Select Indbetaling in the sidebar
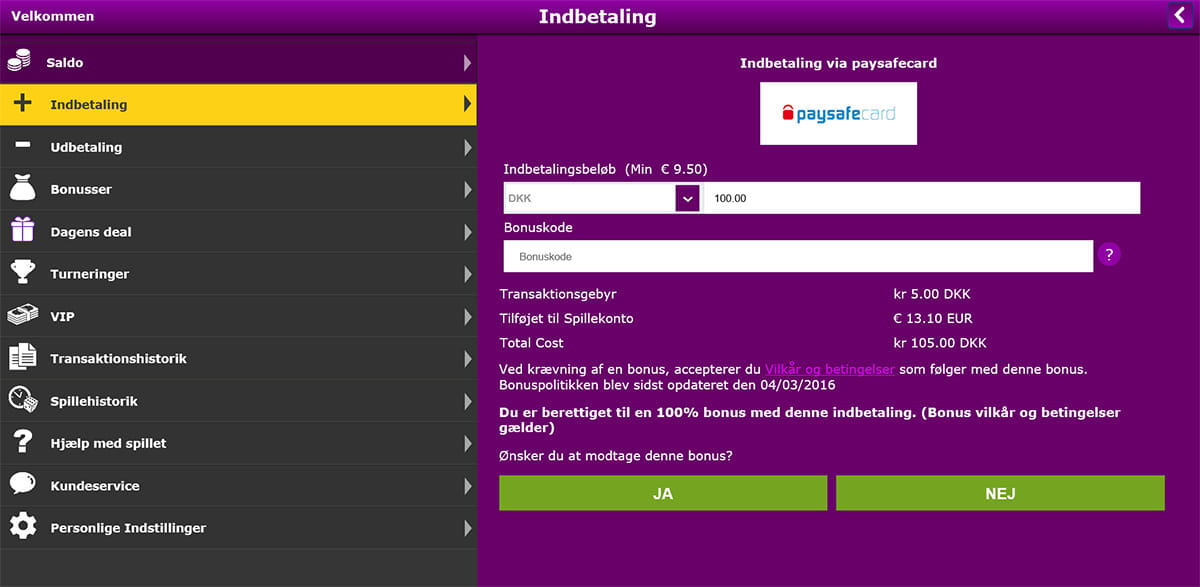 tap(238, 104)
